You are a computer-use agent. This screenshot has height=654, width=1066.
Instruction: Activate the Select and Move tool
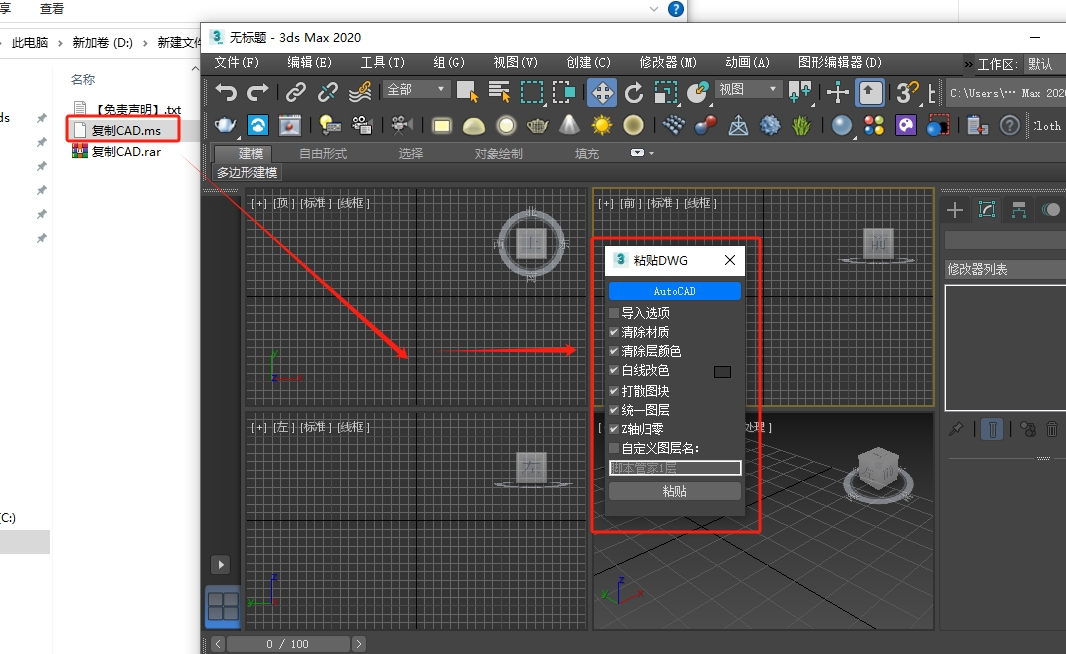(602, 92)
